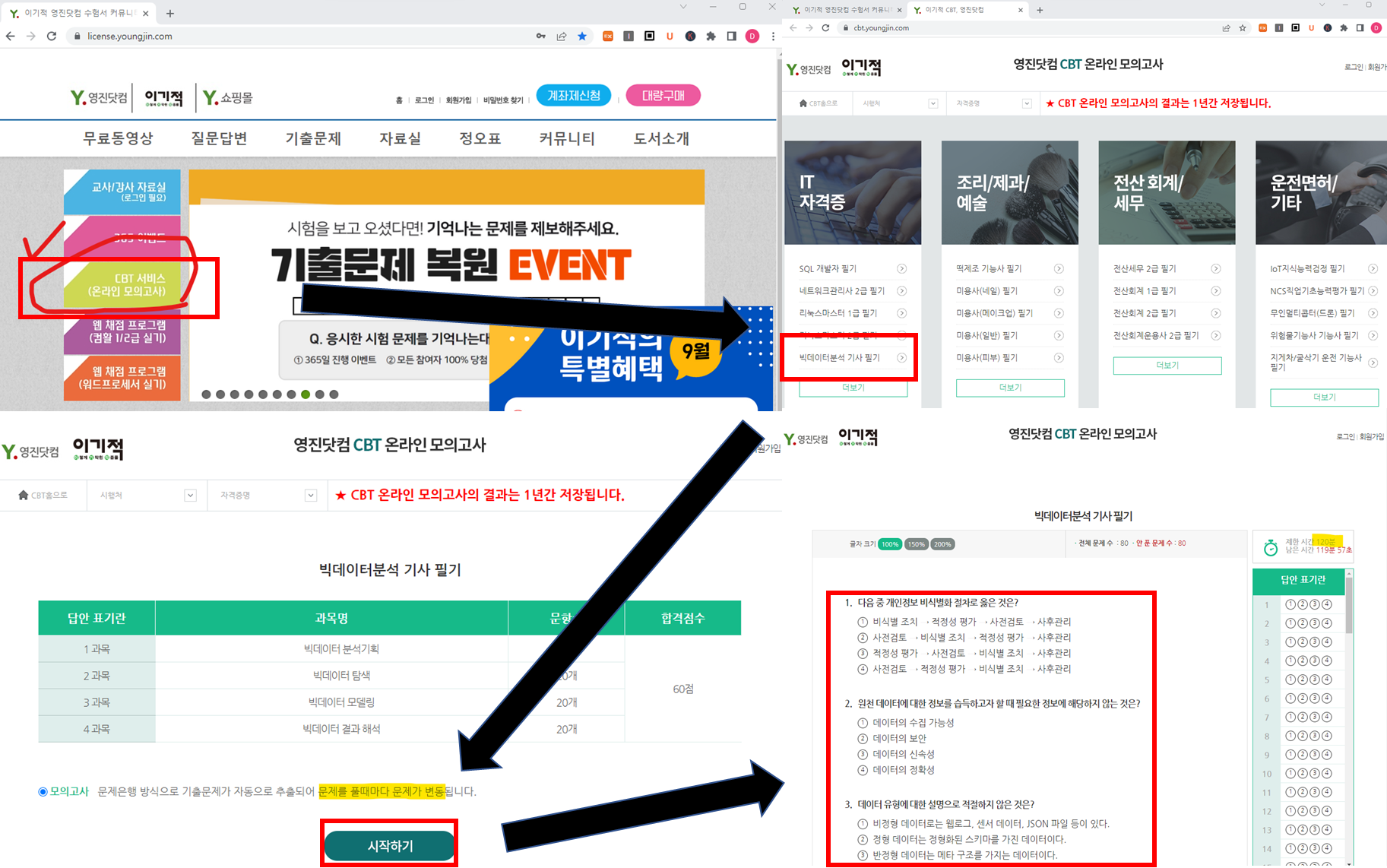Mark answer 1 for question 1 in answer sheet
Viewport: 1387px width, 868px height.
click(x=1290, y=604)
